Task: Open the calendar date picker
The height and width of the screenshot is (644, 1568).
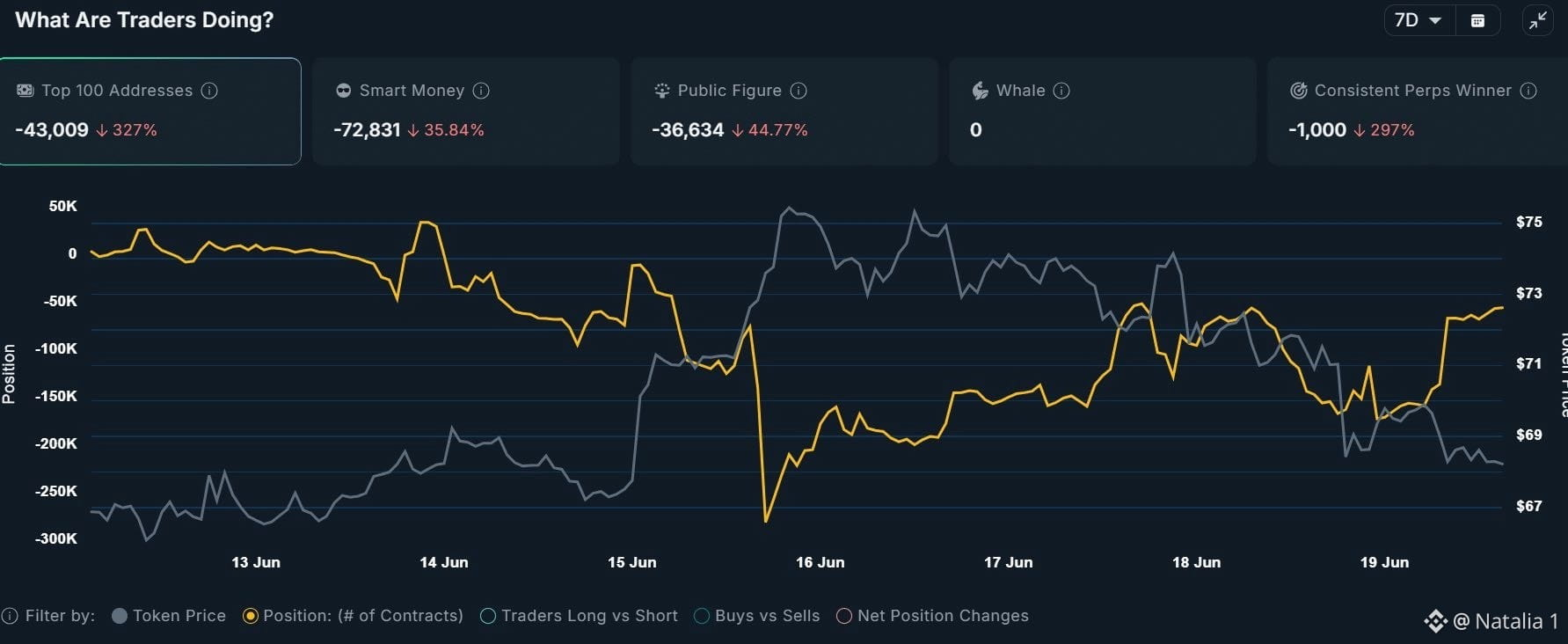Action: tap(1477, 20)
